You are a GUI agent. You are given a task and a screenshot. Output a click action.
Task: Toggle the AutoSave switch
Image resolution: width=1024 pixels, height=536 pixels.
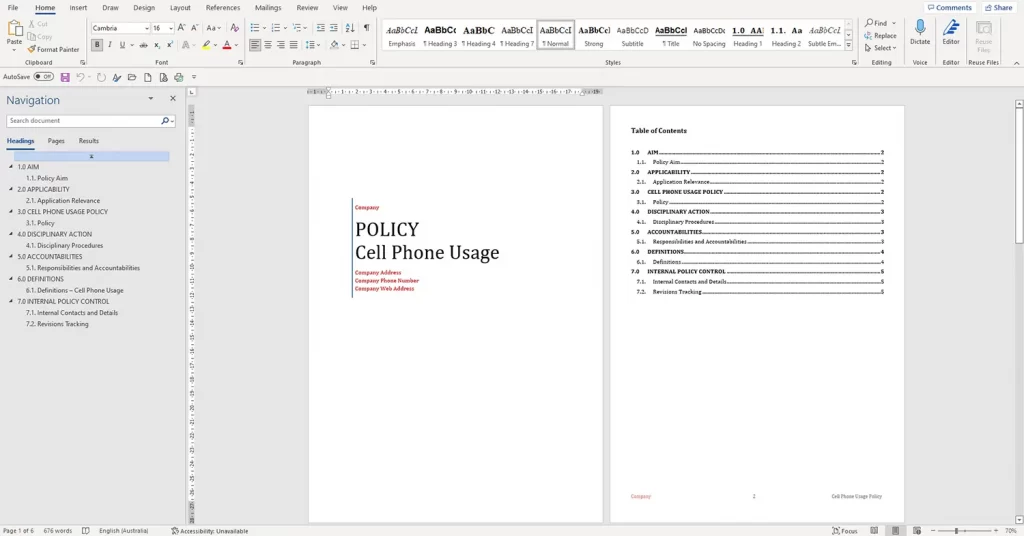(44, 77)
